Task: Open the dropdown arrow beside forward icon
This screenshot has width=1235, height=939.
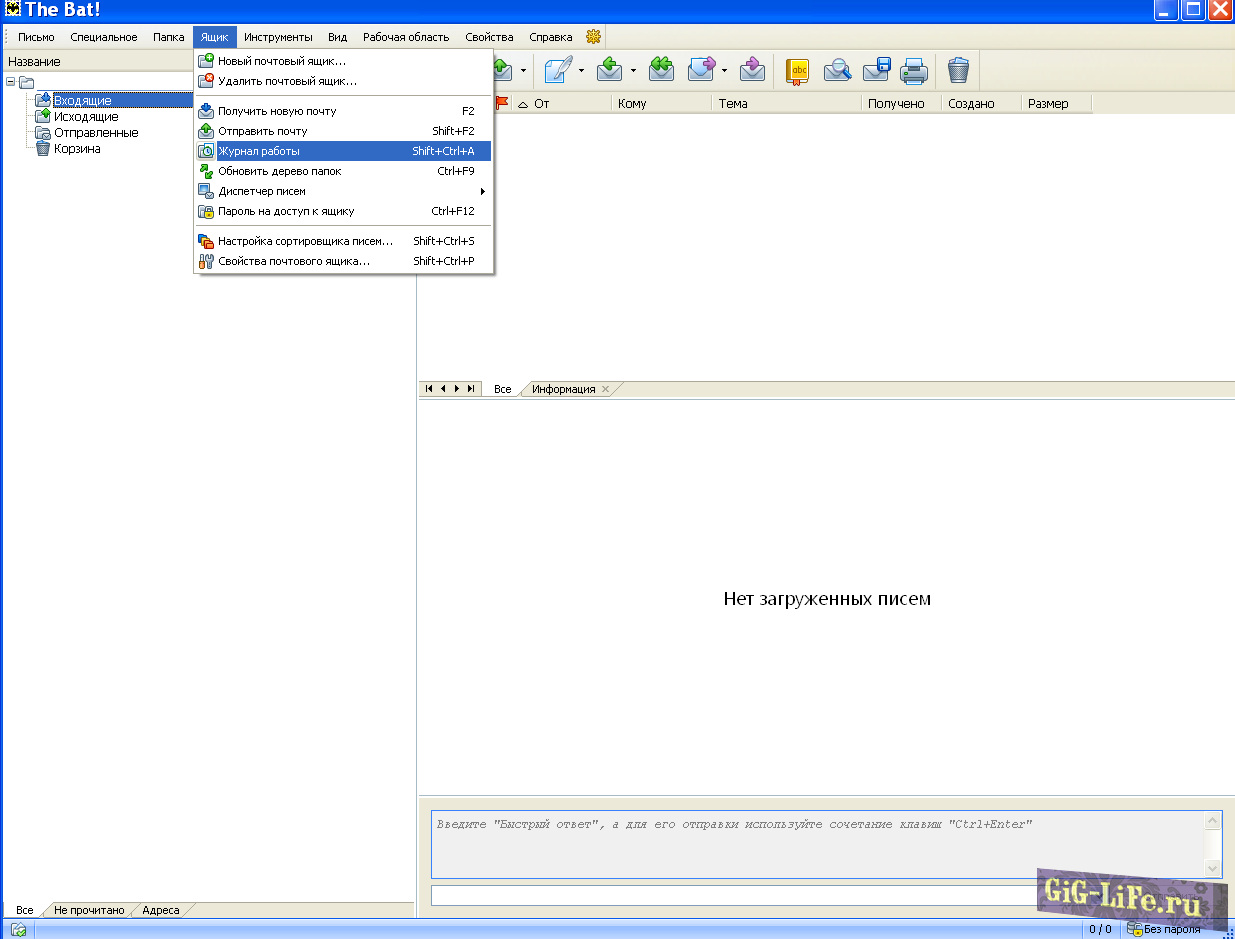Action: coord(724,71)
